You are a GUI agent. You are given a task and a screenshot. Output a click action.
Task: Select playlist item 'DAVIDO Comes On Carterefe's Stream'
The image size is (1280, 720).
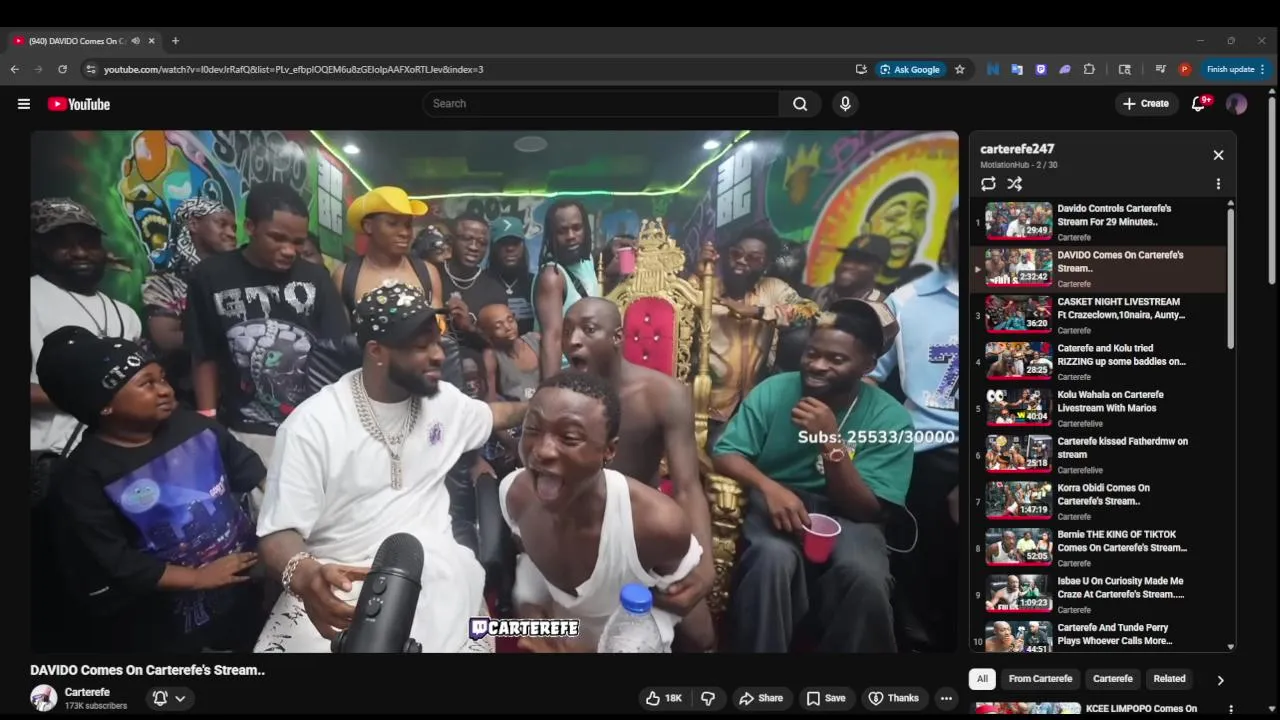click(x=1097, y=269)
